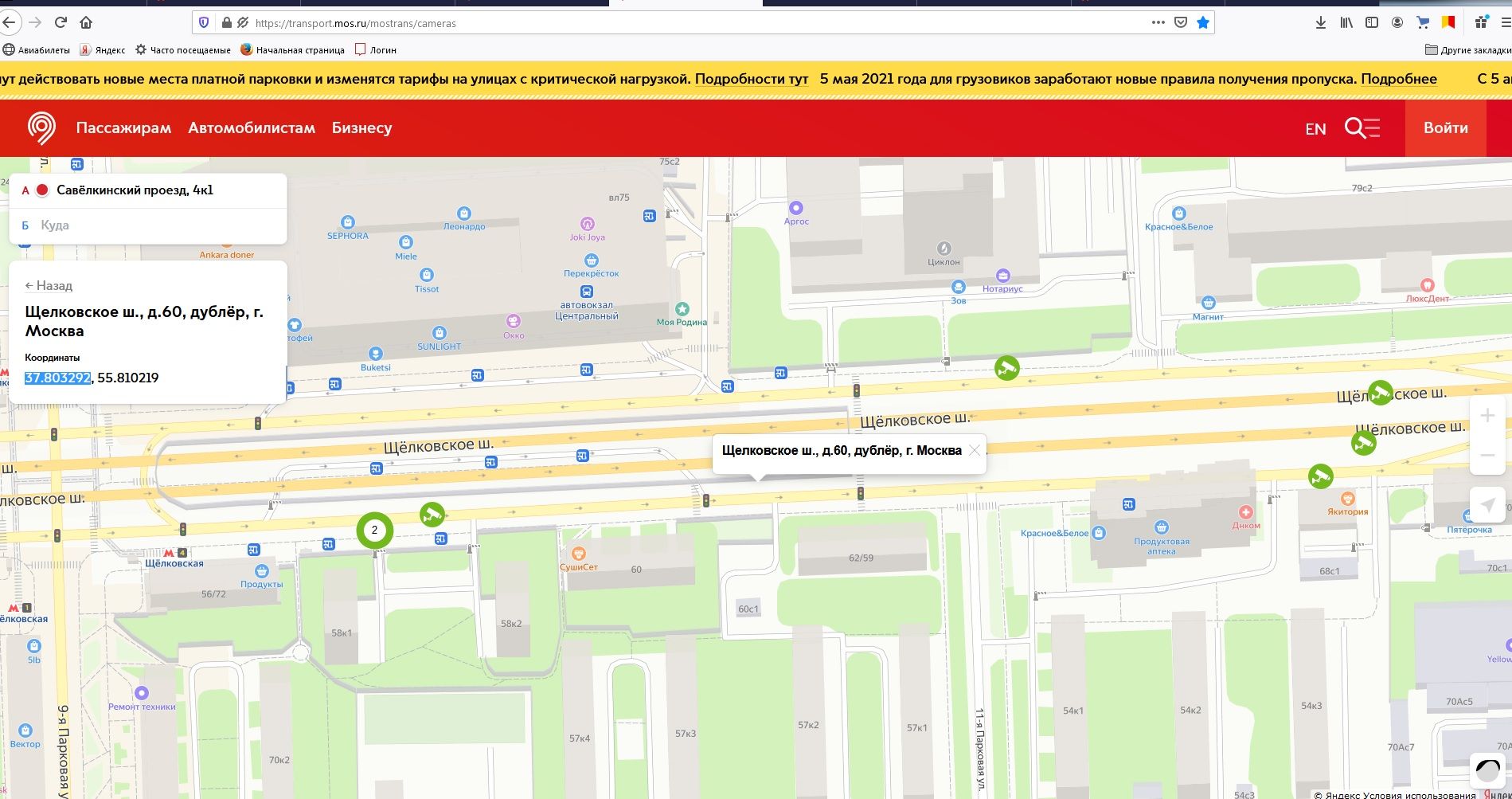
Task: Click the Окко map icon
Action: 514,321
